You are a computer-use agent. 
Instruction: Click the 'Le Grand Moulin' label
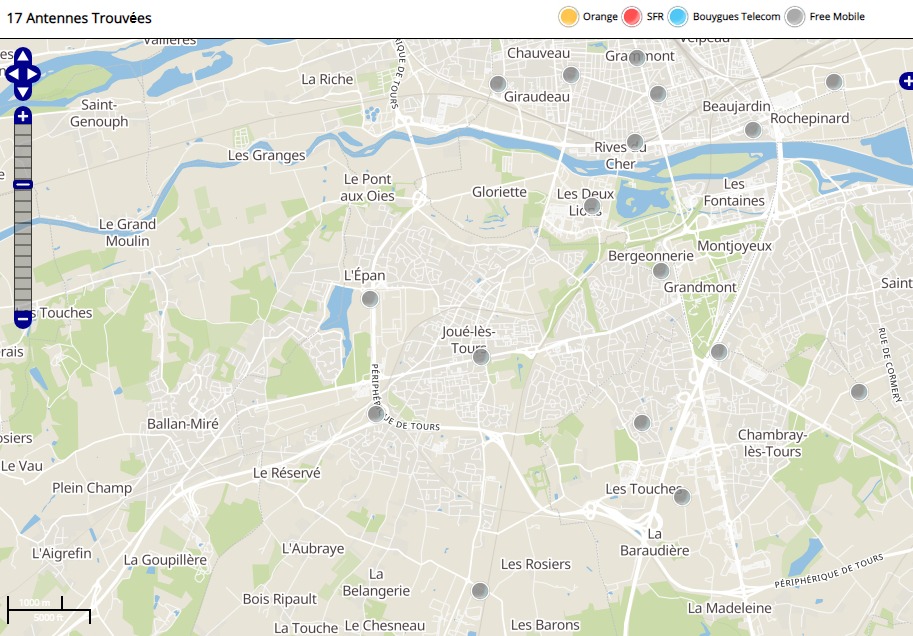coord(128,232)
